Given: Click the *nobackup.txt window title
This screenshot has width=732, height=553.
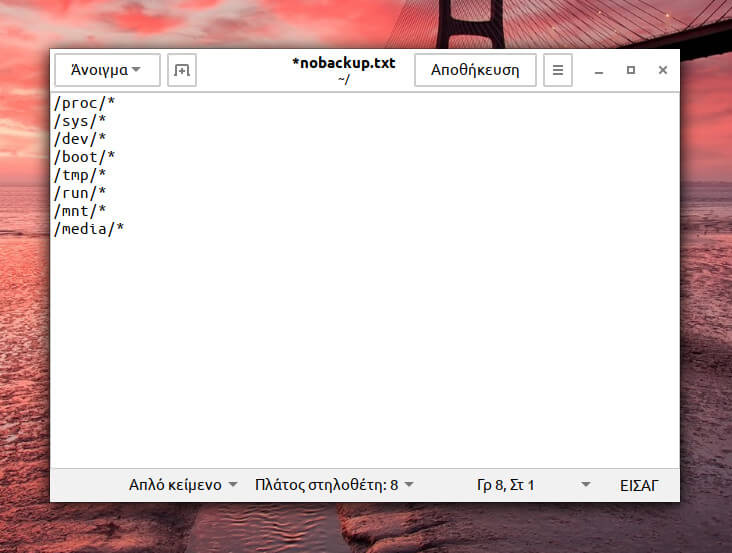Looking at the screenshot, I should [344, 63].
